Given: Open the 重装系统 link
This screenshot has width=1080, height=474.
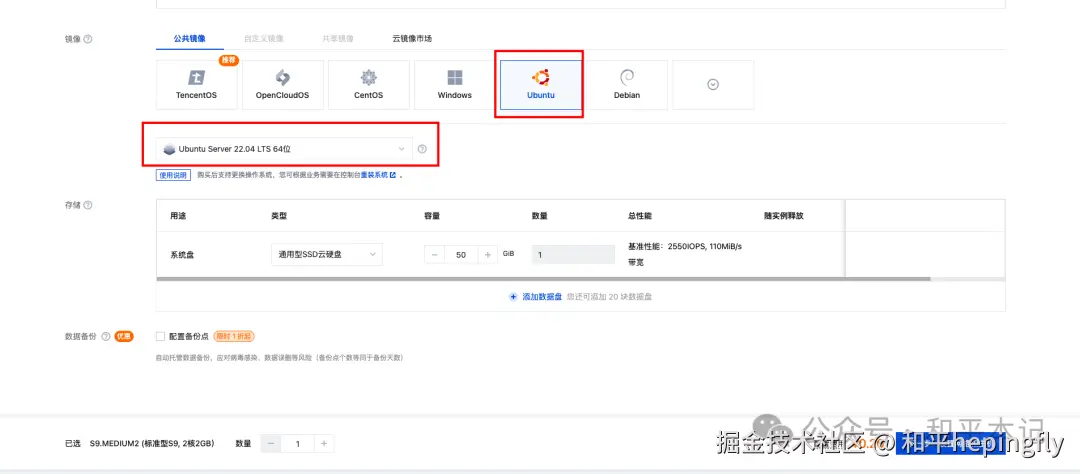Looking at the screenshot, I should (378, 176).
